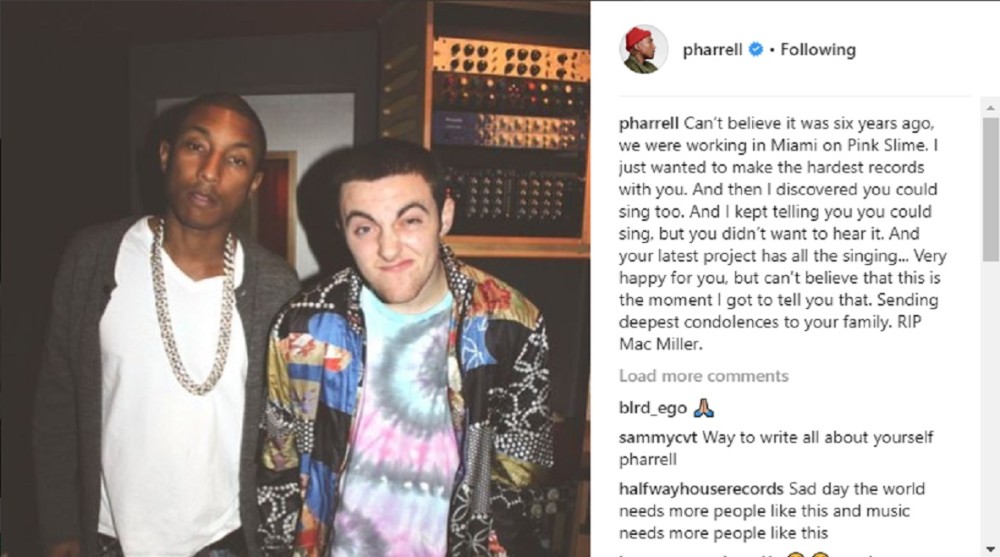Click pharrell username starting the caption
This screenshot has width=1000, height=557.
click(649, 123)
